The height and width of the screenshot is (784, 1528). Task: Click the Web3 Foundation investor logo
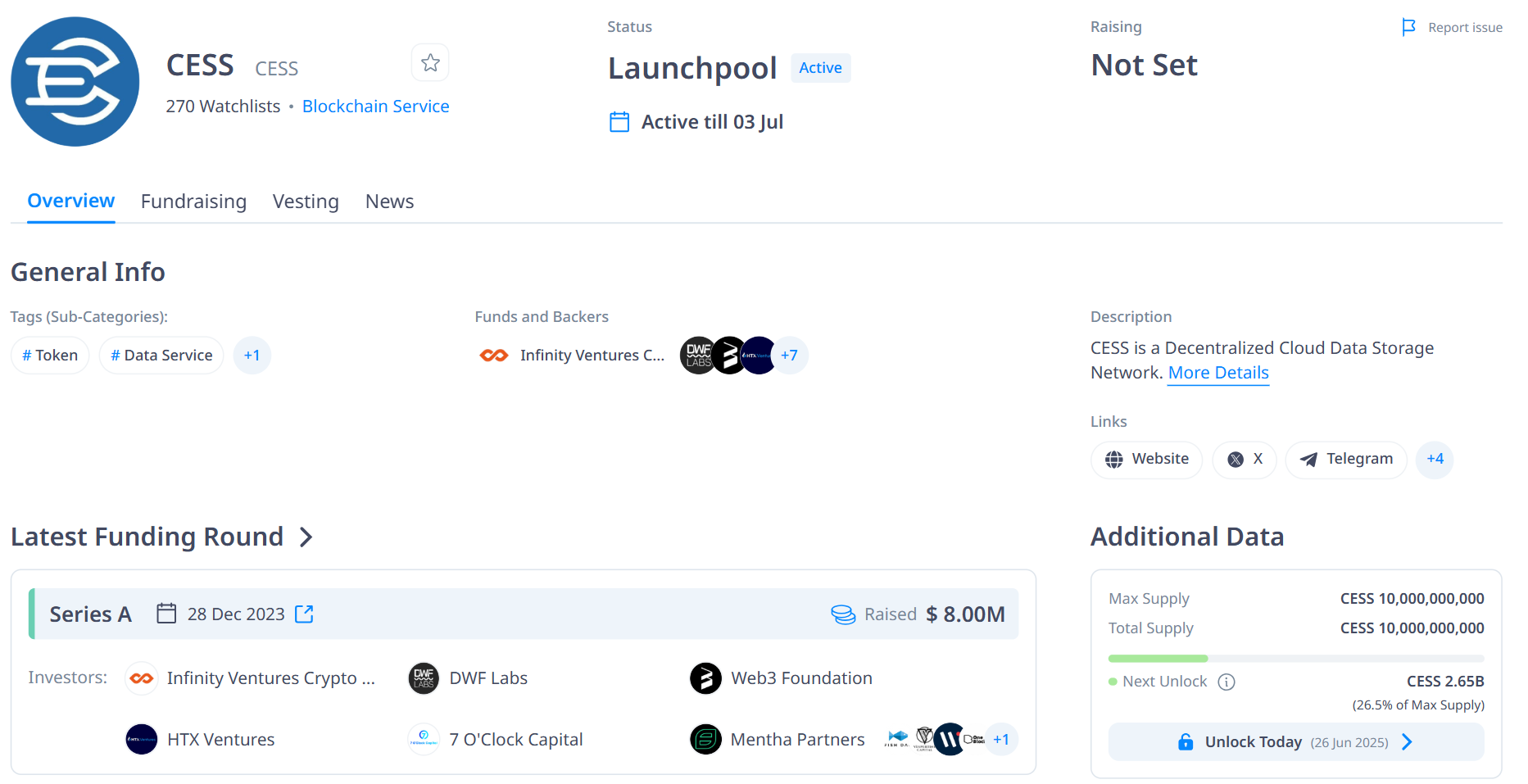tap(705, 678)
